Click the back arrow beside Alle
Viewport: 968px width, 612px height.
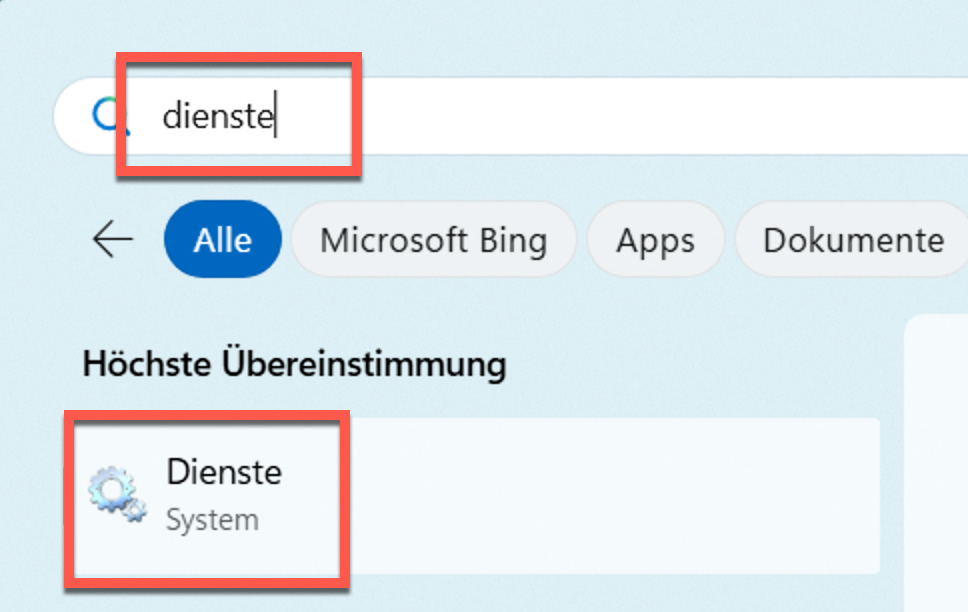tap(112, 240)
